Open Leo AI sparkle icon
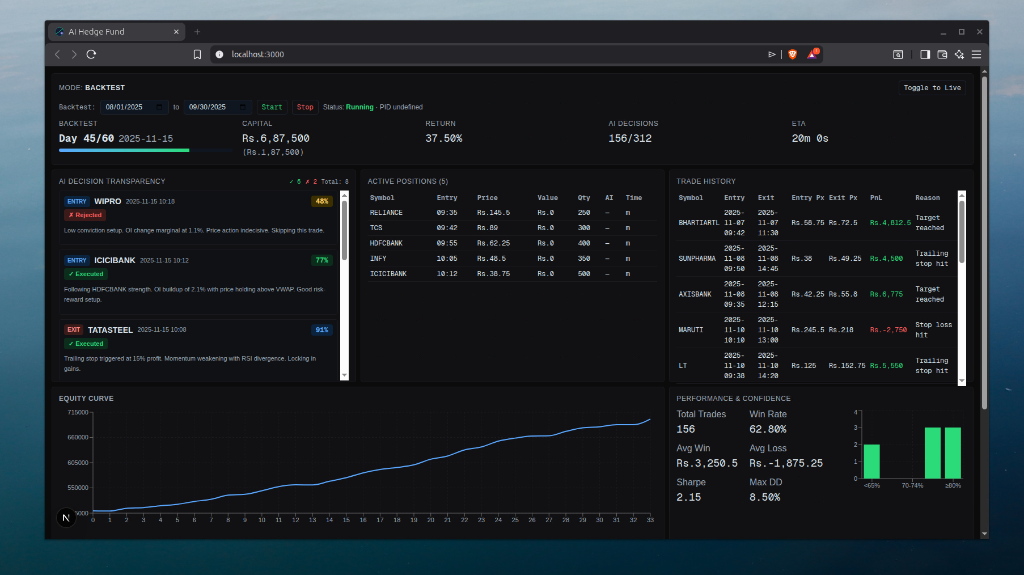Image resolution: width=1024 pixels, height=575 pixels. (x=959, y=54)
